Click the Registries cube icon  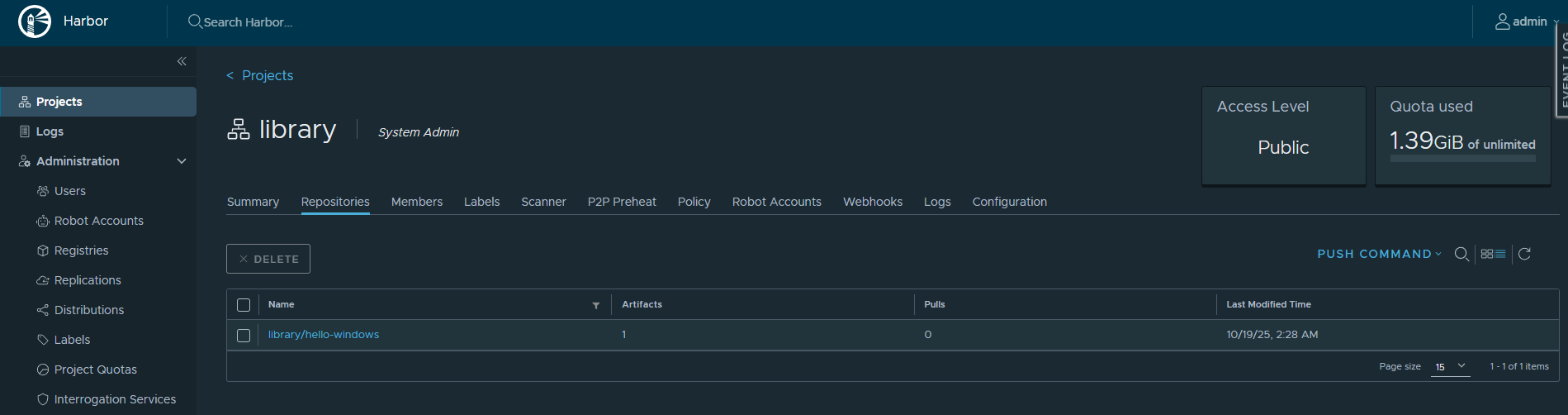[x=43, y=250]
